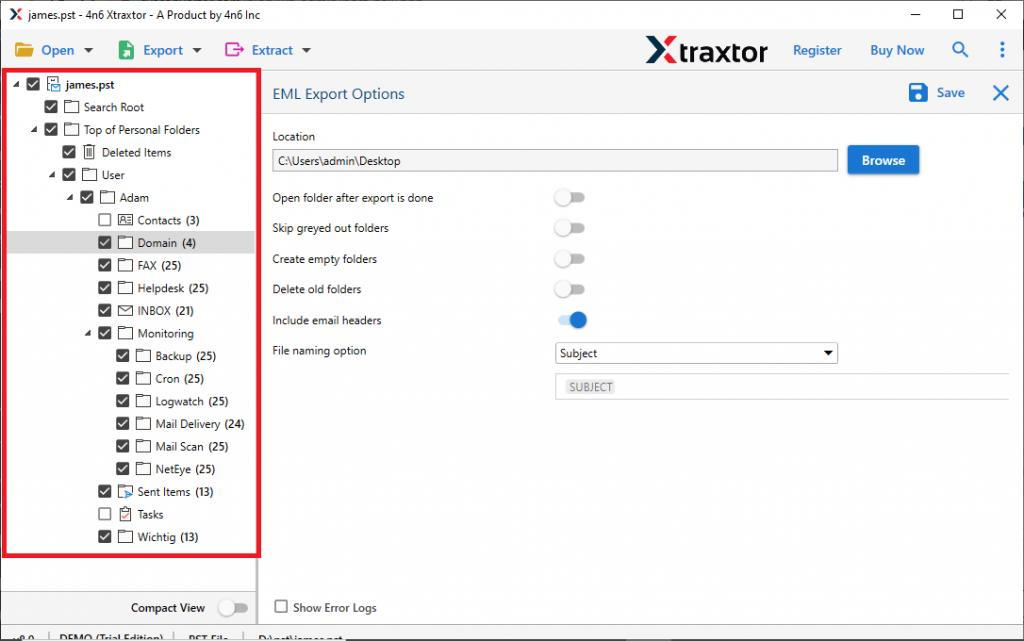The height and width of the screenshot is (641, 1024).
Task: Click the pink Extract icon
Action: point(234,49)
